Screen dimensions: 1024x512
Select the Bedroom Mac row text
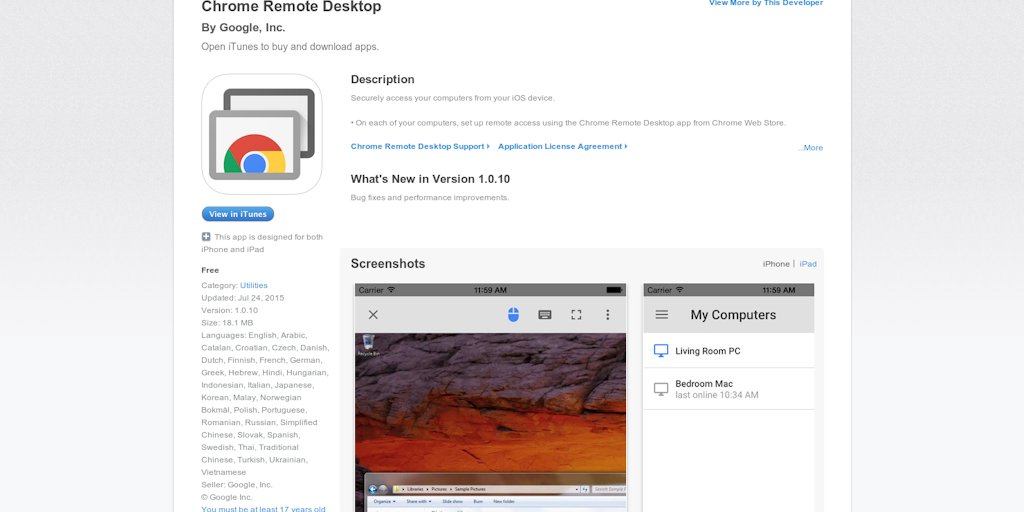pos(704,384)
